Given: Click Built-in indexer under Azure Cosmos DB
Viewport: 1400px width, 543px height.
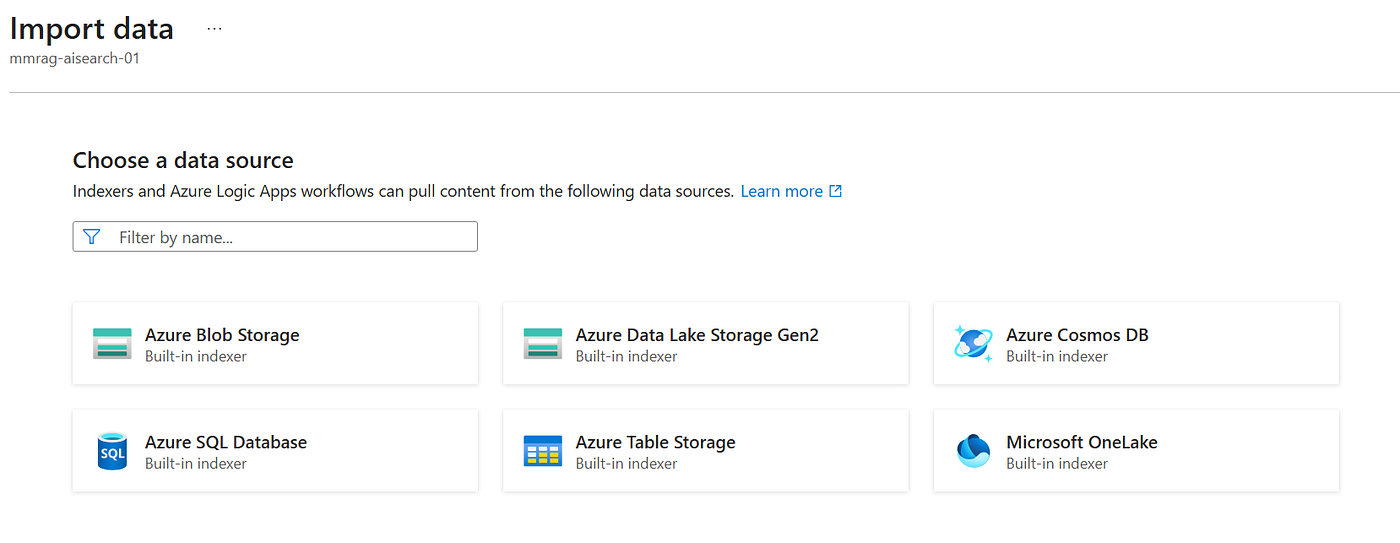Looking at the screenshot, I should tap(1057, 357).
